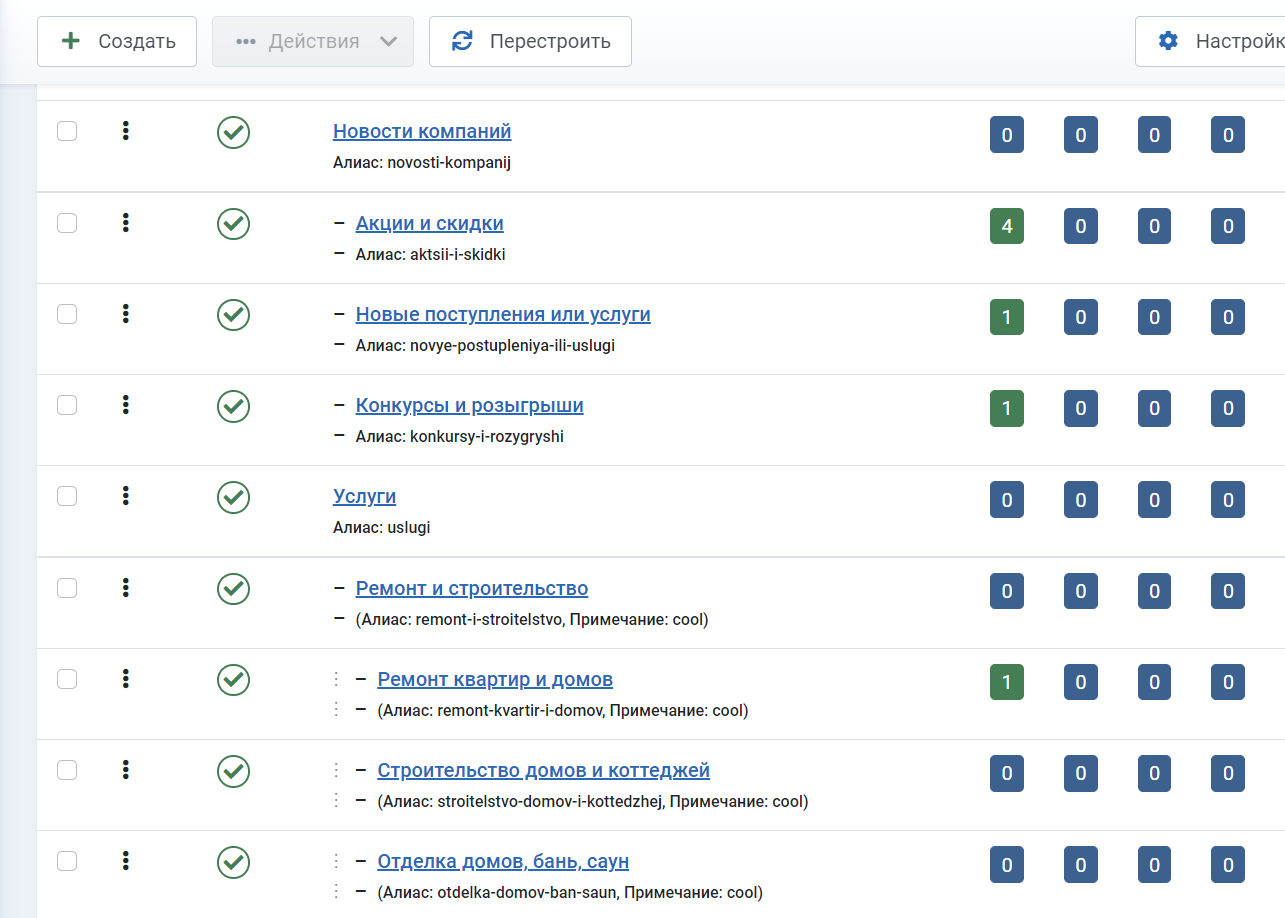Open three-dot dropdown for Услуги row
This screenshot has width=1285, height=918.
[x=126, y=496]
